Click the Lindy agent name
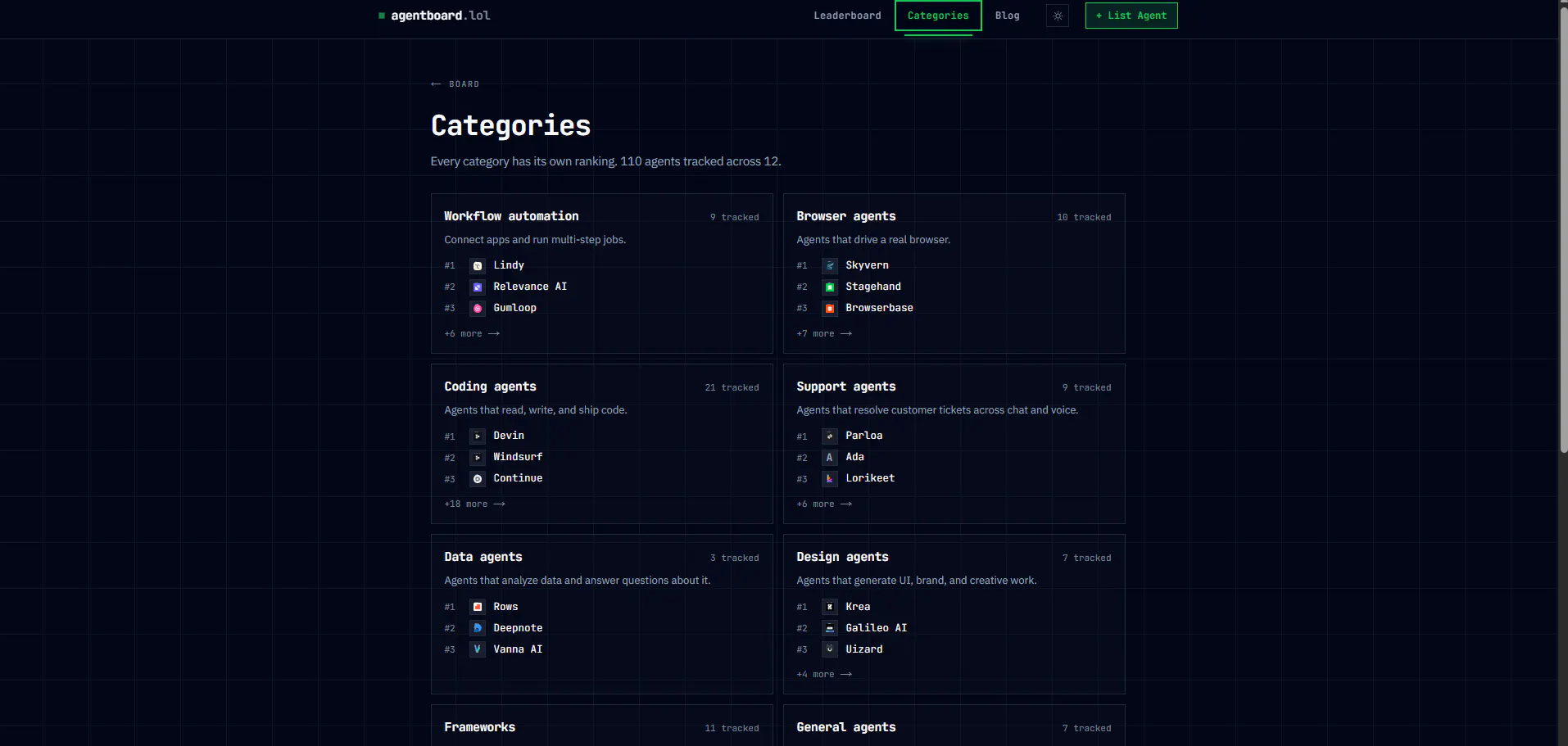 click(509, 265)
